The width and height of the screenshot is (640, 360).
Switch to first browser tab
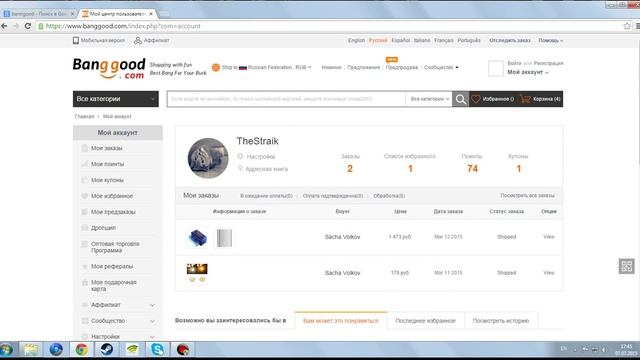(x=38, y=13)
